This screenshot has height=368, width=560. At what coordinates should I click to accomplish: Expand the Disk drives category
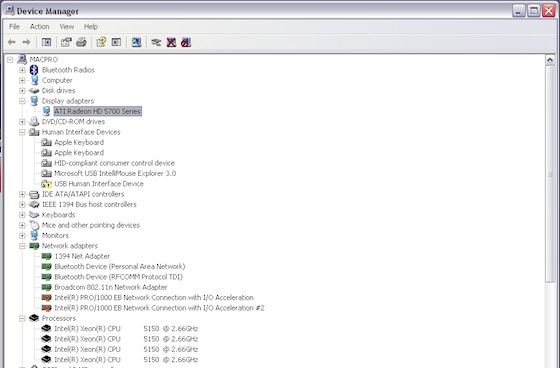[x=22, y=91]
